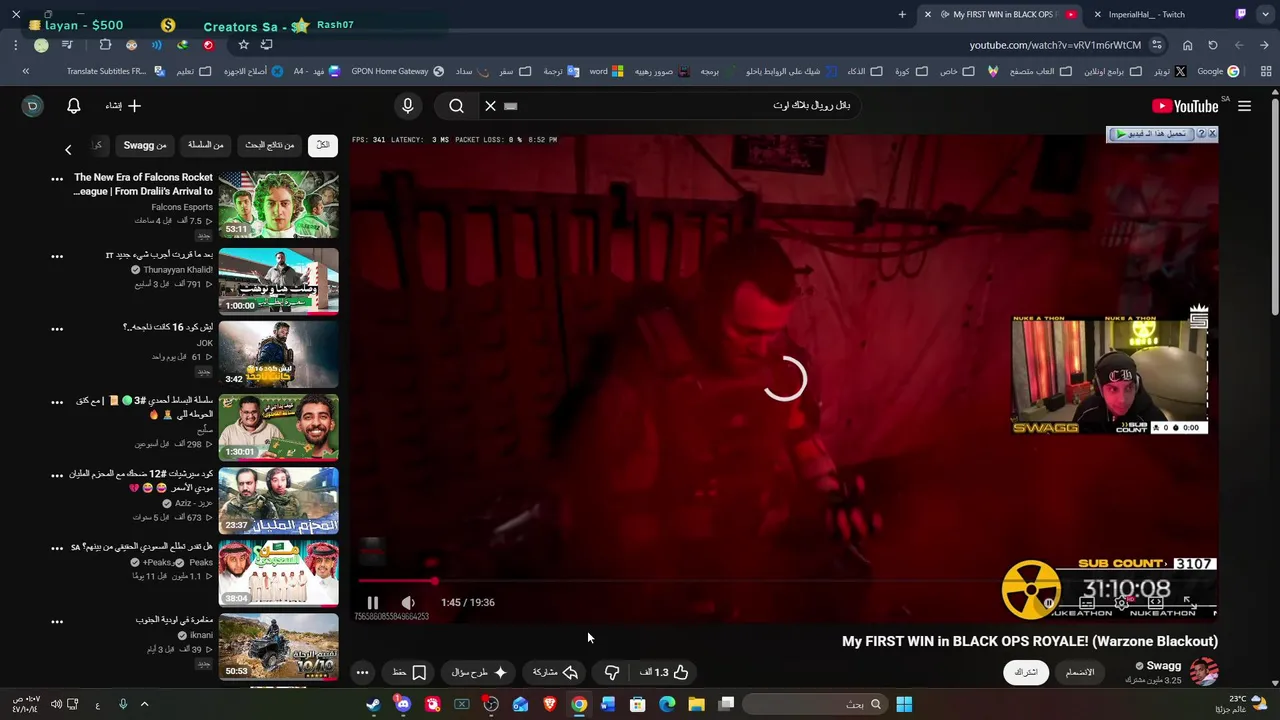Open options for Thunayyan Khalid video
The width and height of the screenshot is (1280, 720).
point(57,256)
